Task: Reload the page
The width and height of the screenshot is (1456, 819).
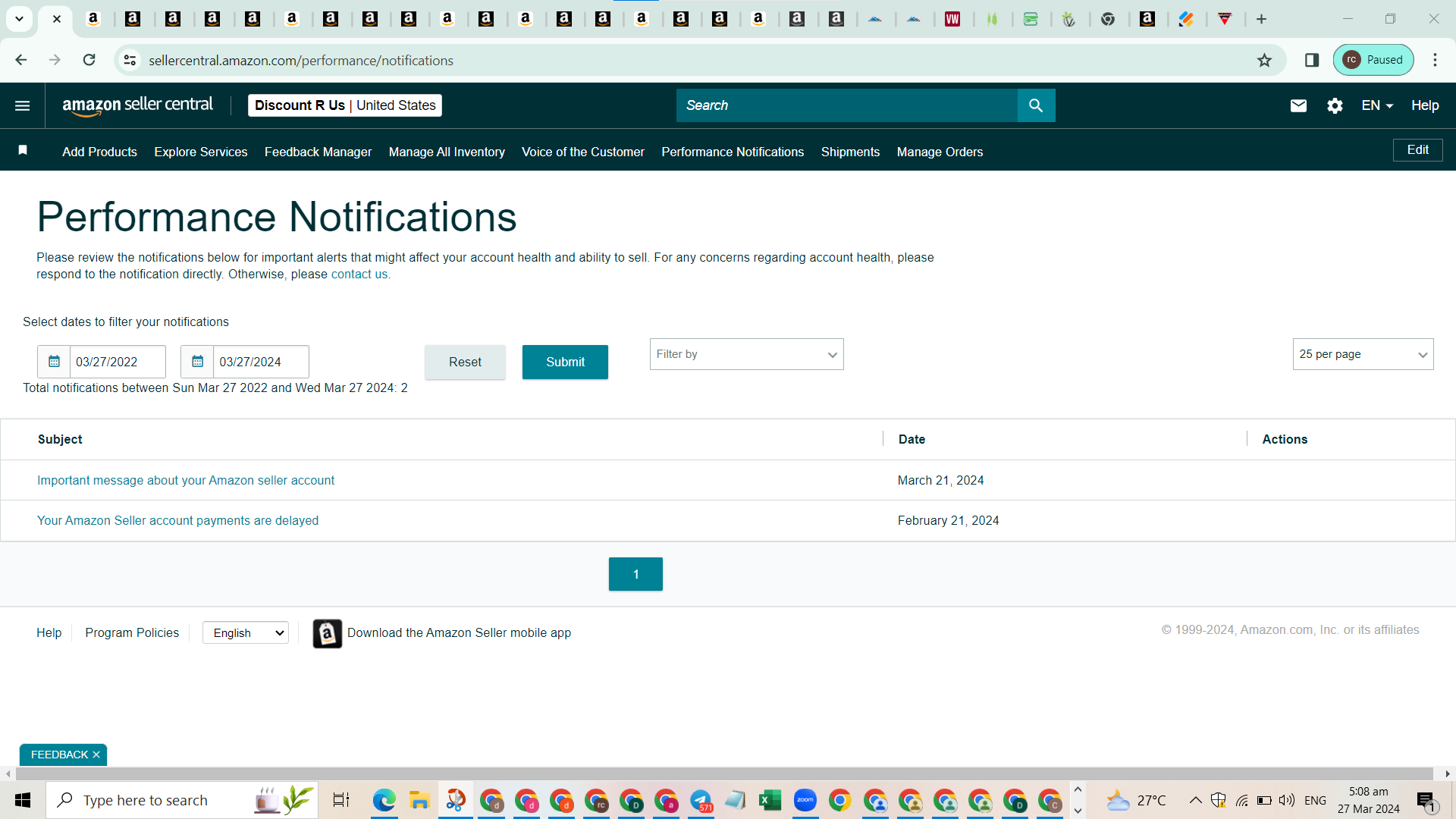Action: pos(89,60)
